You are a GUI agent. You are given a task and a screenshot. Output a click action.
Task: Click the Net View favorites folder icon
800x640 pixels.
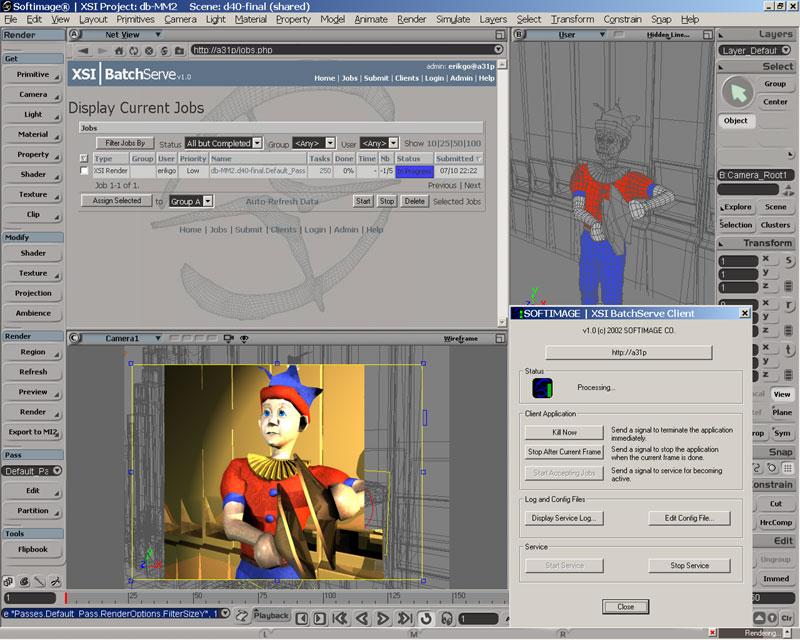click(x=180, y=51)
